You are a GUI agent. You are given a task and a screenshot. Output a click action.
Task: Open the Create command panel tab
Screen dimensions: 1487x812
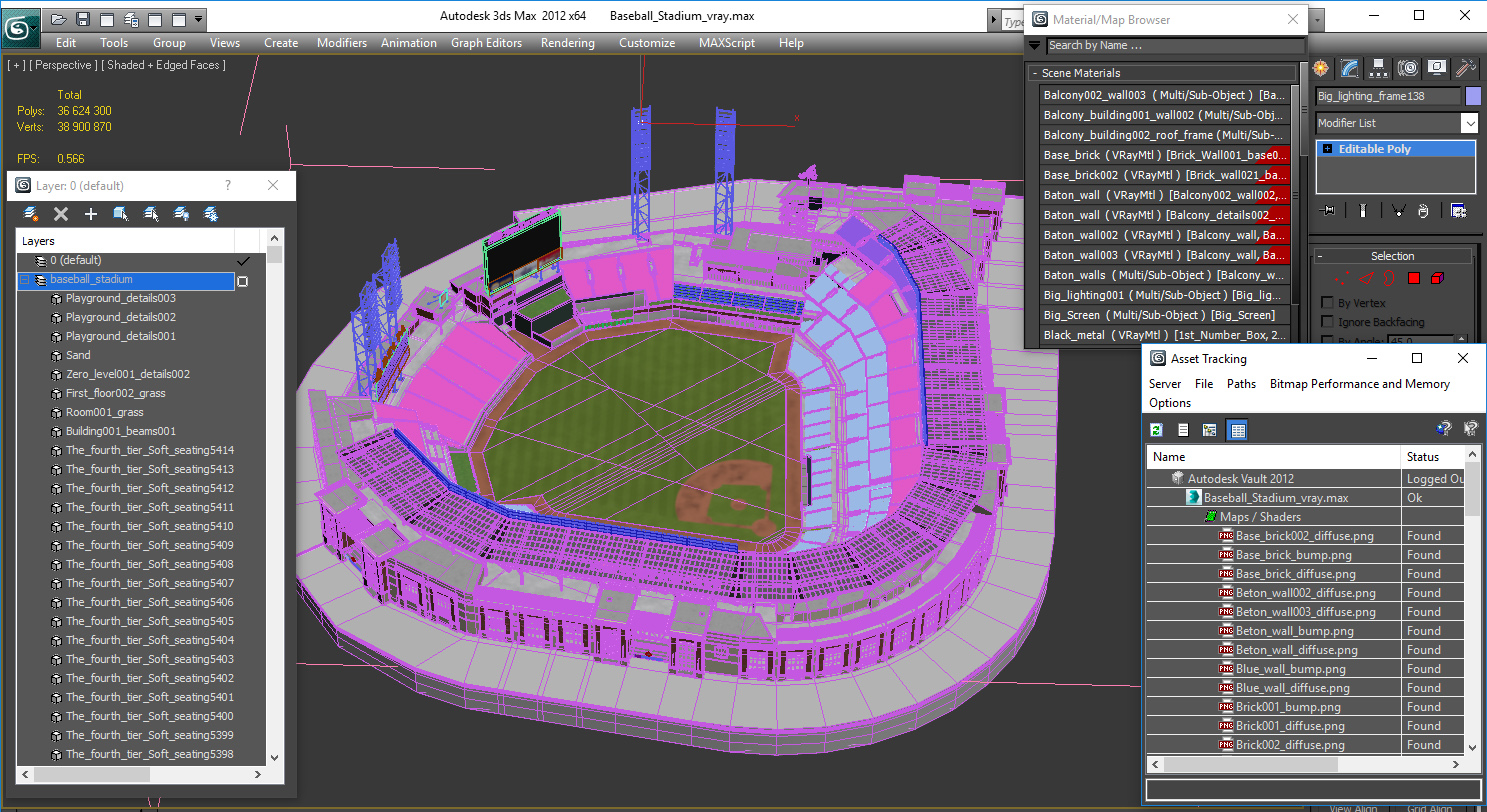tap(1321, 68)
